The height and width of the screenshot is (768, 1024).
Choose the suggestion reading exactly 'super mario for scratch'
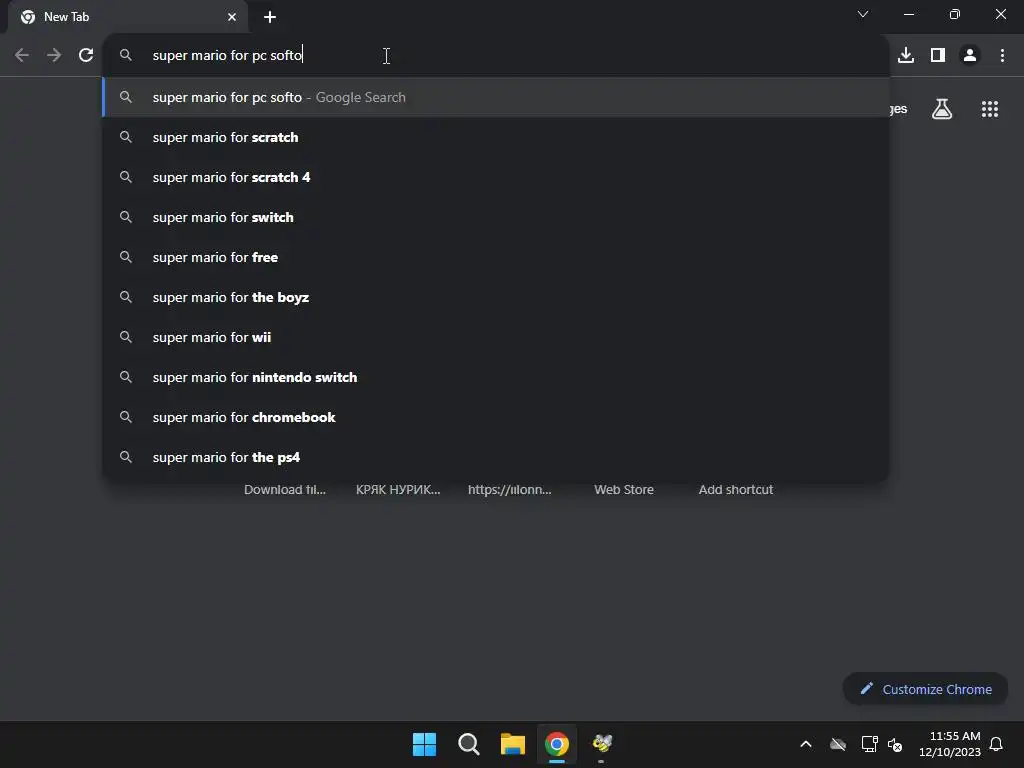click(495, 138)
